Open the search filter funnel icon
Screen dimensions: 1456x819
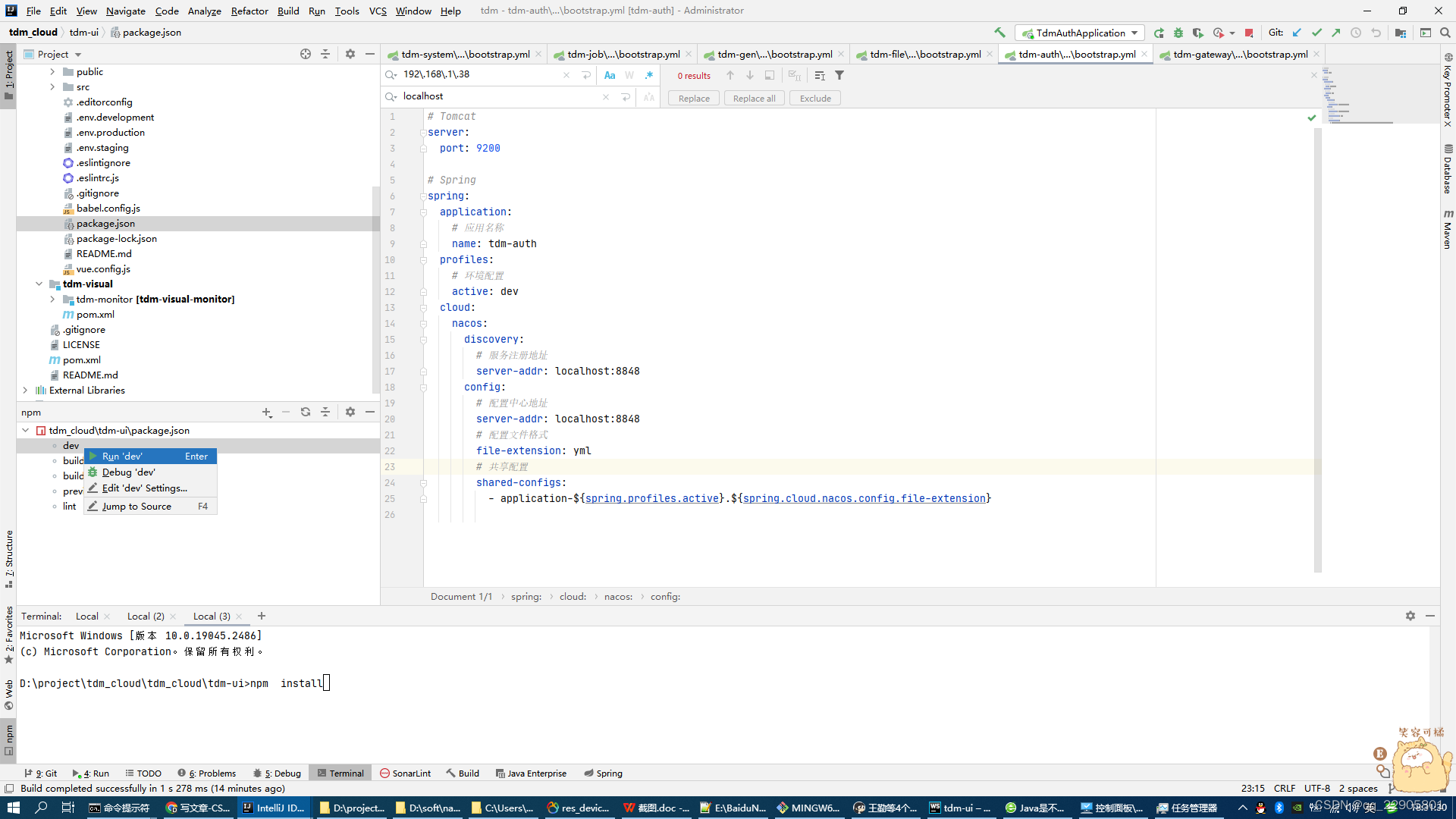click(x=839, y=75)
